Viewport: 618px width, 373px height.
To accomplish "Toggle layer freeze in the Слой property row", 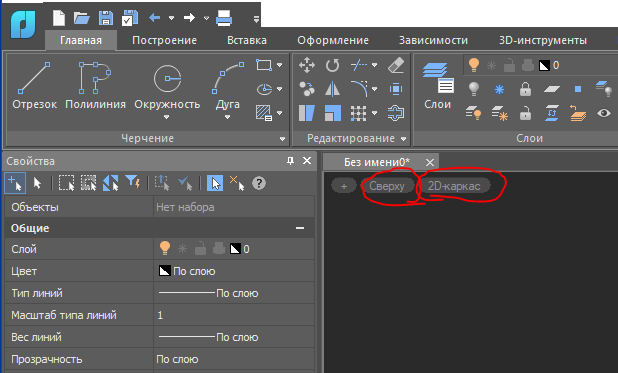I will (x=182, y=249).
